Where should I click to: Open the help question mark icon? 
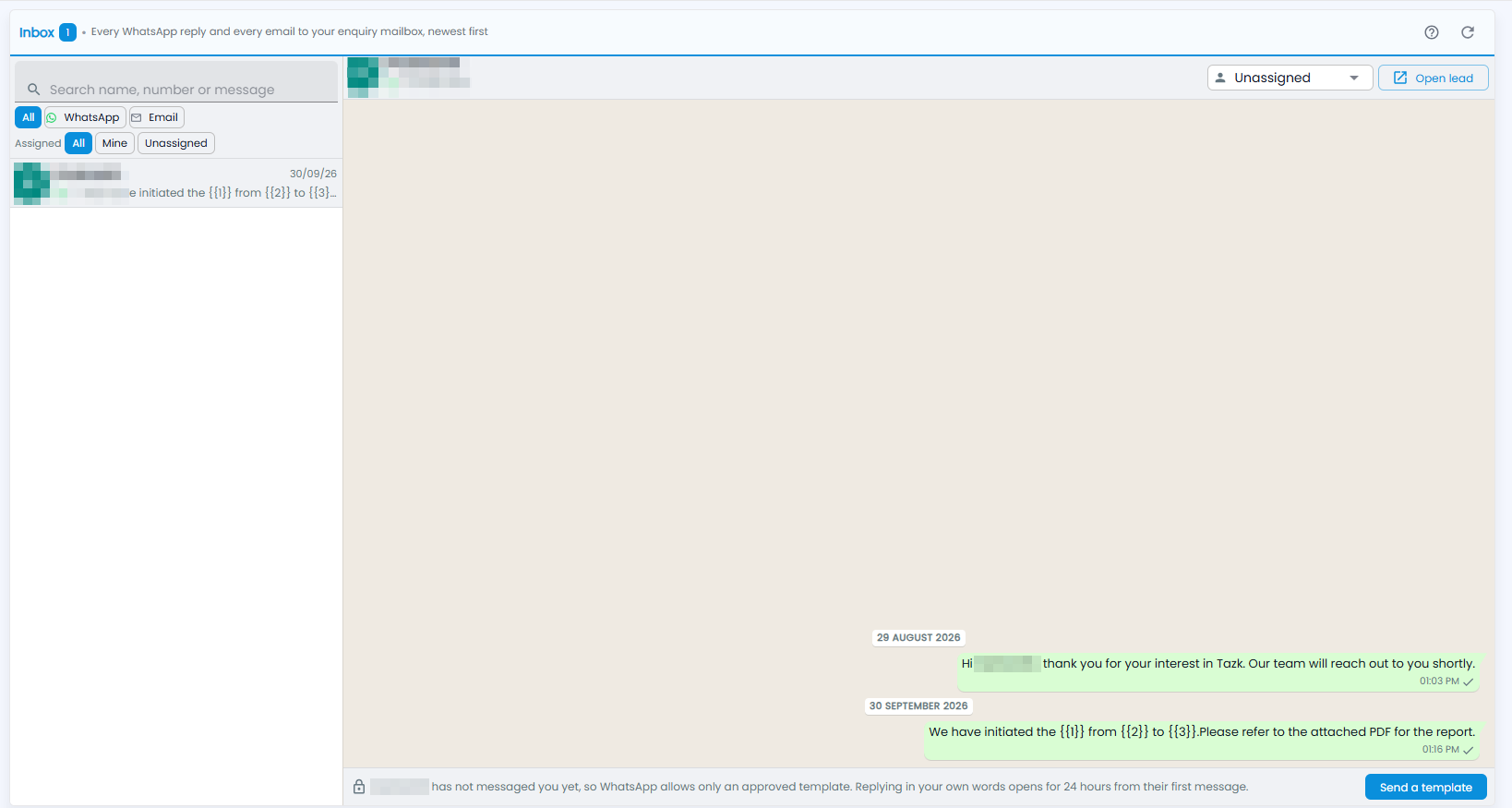coord(1432,32)
